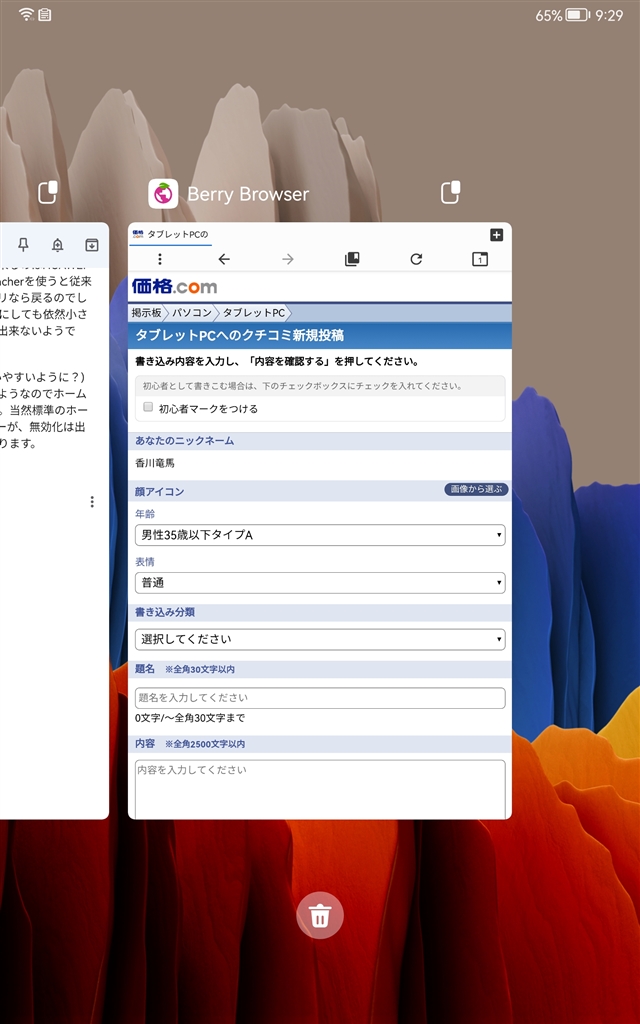Tap the heading タブレットPCへのクチコミ新規投稿
Viewport: 640px width, 1024px height.
pos(239,335)
